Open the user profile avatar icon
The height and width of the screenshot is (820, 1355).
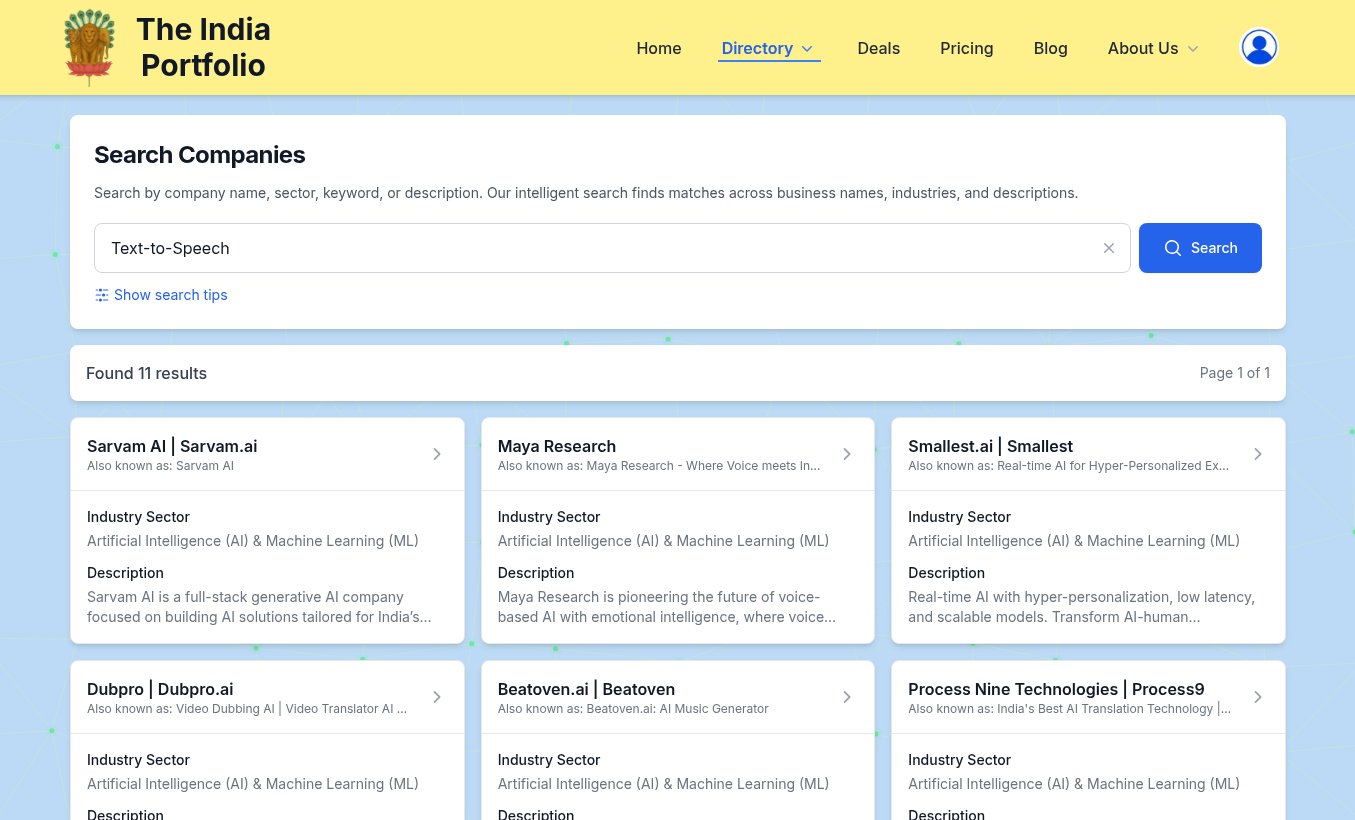click(x=1259, y=47)
